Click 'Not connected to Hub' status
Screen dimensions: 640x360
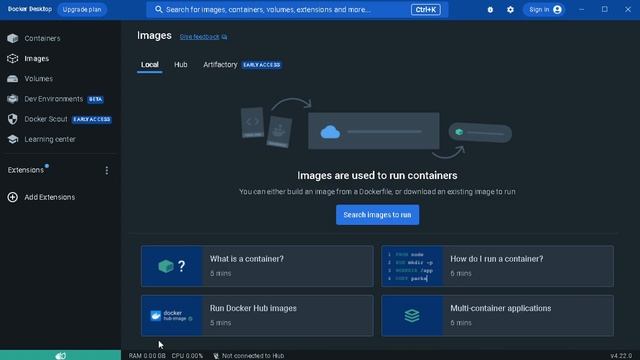pyautogui.click(x=249, y=356)
